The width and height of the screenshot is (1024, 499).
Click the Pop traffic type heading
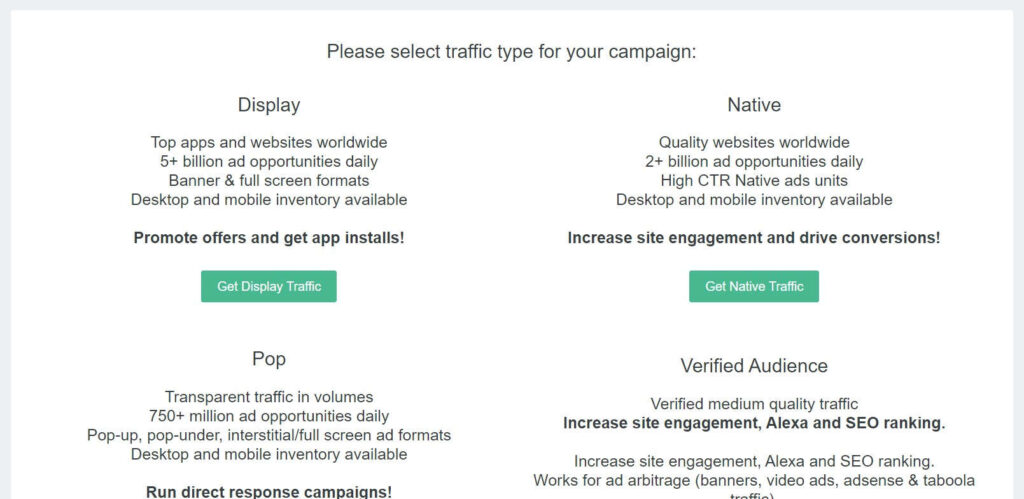269,359
